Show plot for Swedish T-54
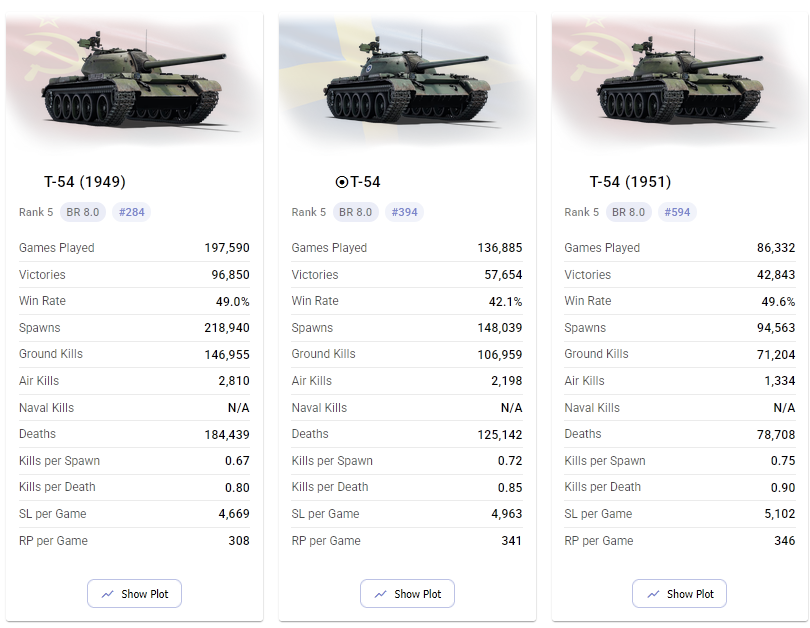Viewport: 810px width, 628px height. [407, 594]
